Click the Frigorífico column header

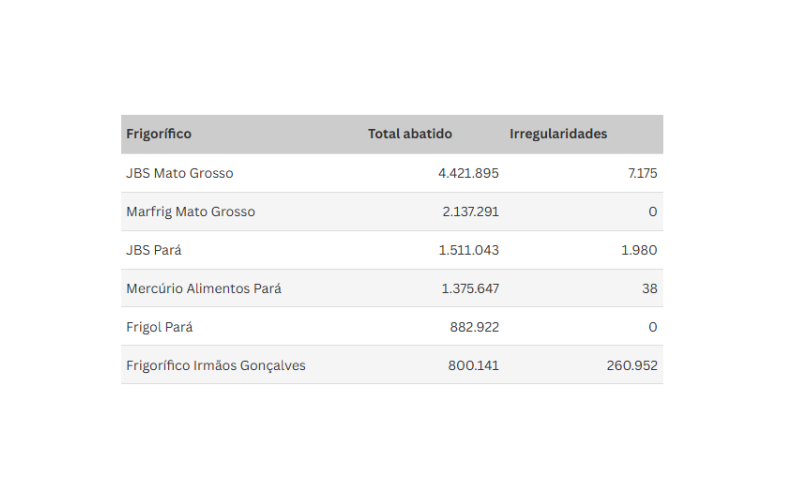[x=159, y=134]
